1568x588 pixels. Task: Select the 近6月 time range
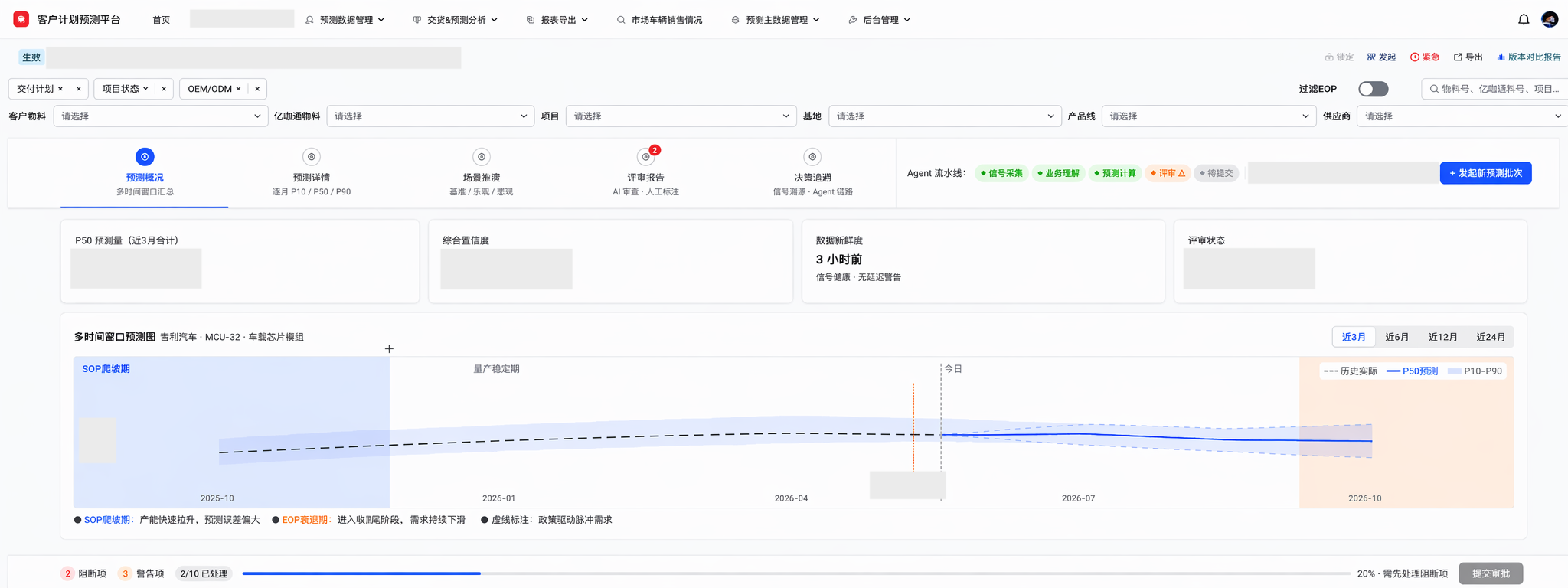[1396, 337]
